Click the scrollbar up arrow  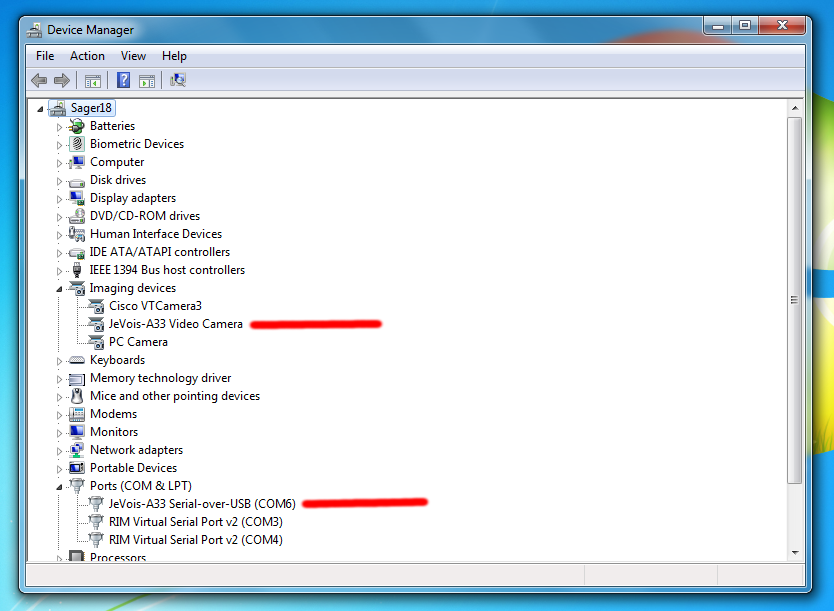pyautogui.click(x=795, y=108)
